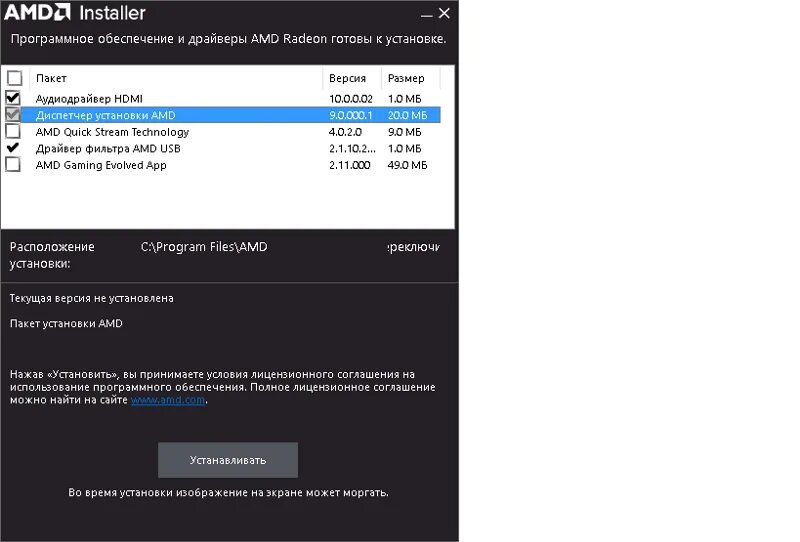The width and height of the screenshot is (800, 542).
Task: Enable AMD Quick Stream Technology checkbox
Action: (13, 132)
